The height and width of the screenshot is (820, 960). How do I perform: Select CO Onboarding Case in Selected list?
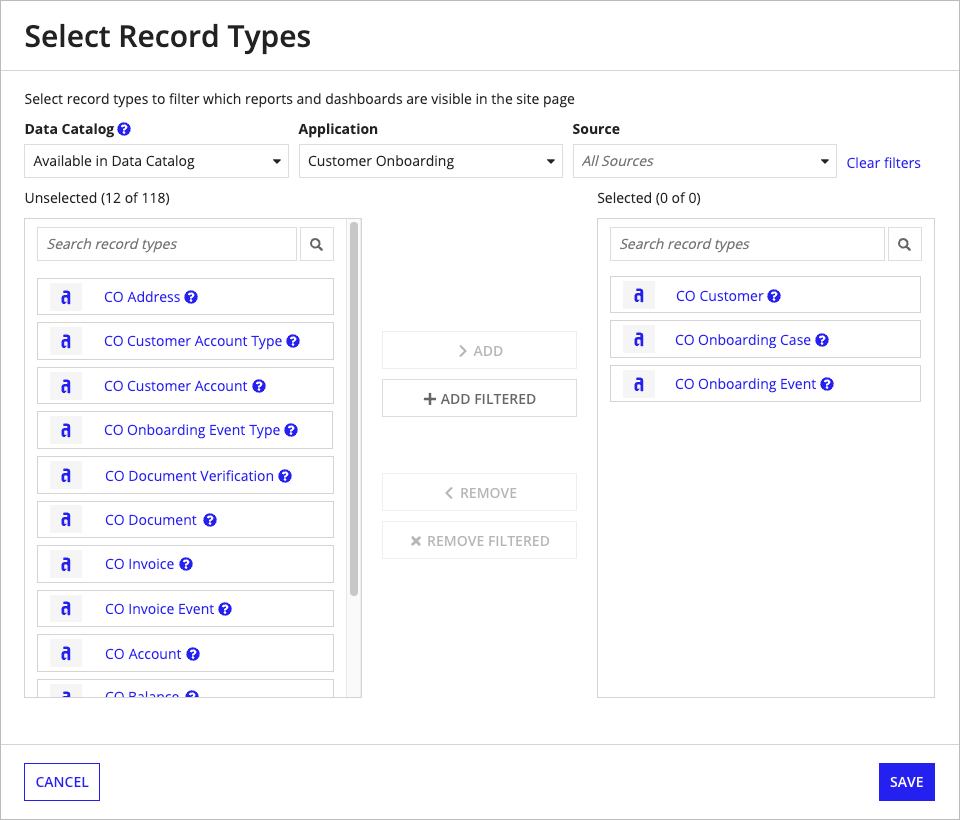pyautogui.click(x=765, y=339)
